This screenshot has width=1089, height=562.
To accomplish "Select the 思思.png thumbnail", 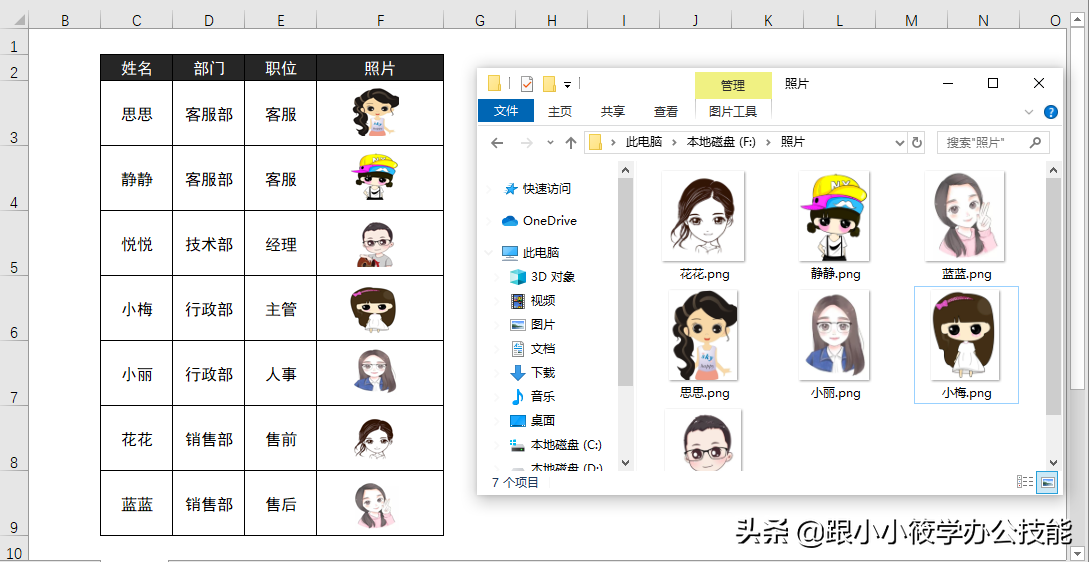I will pyautogui.click(x=703, y=336).
